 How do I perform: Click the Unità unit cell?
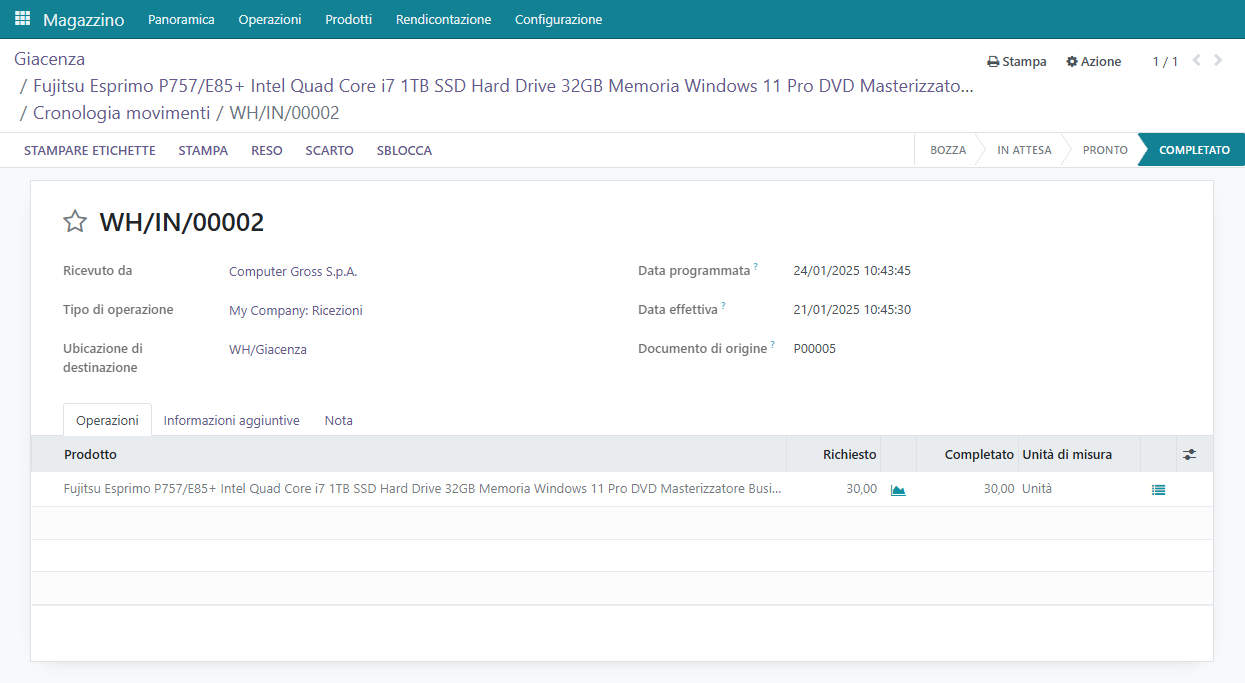click(x=1037, y=489)
